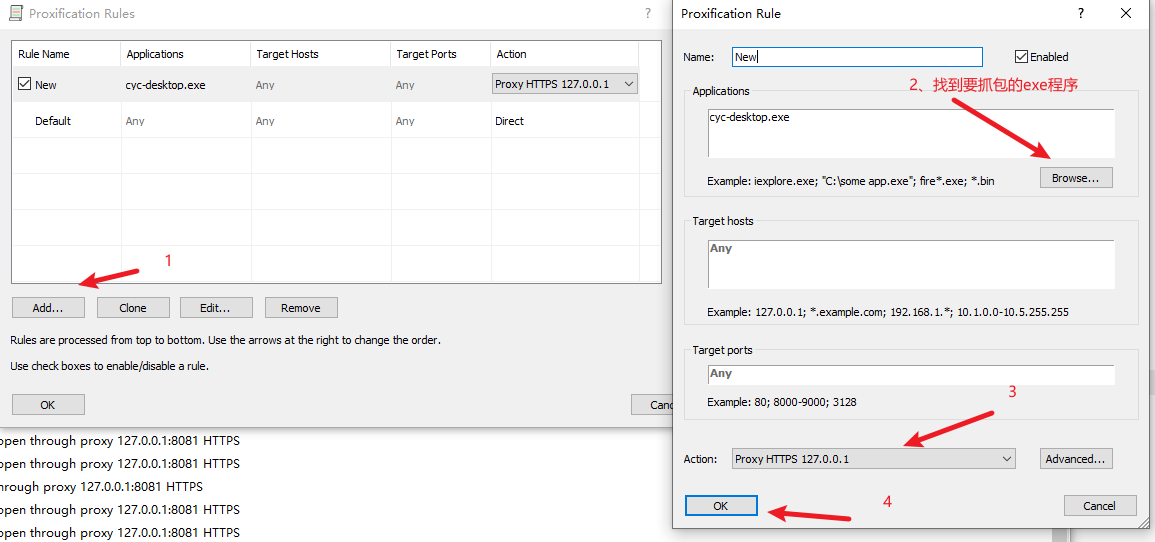Click OK in the Proxification Rules window
The width and height of the screenshot is (1155, 542).
(x=48, y=405)
